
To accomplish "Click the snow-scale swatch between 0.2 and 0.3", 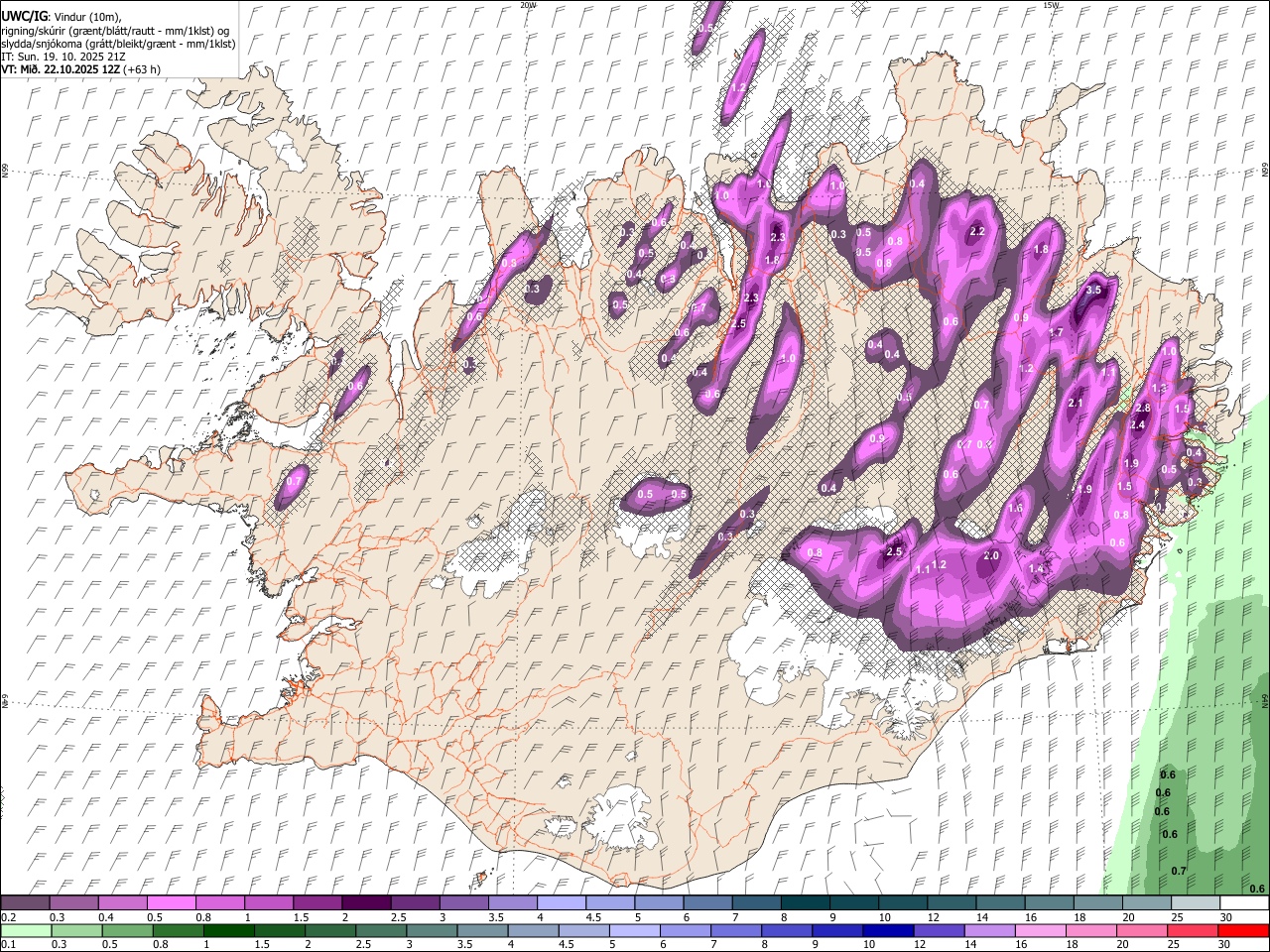I will pos(25,902).
